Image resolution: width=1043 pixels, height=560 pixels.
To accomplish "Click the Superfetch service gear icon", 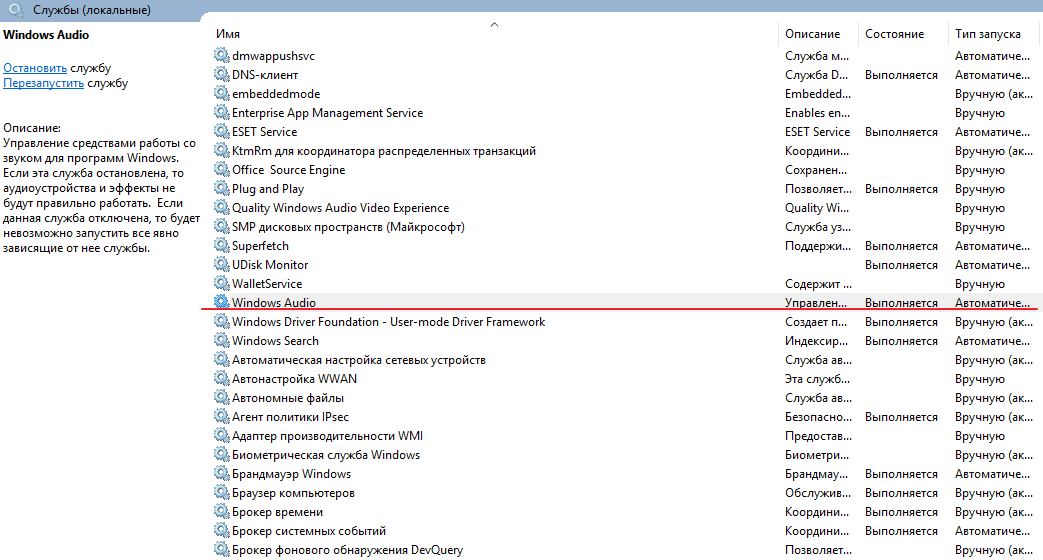I will coord(221,246).
